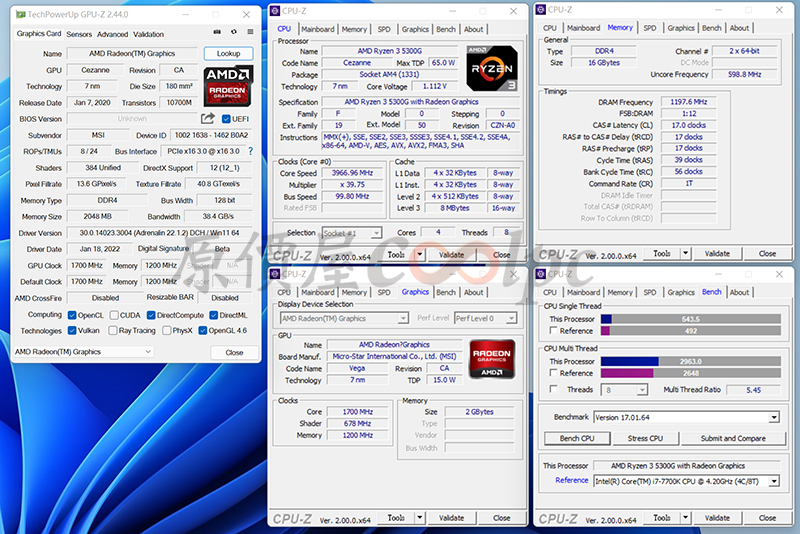Open About tab in CPU-Z Bench window
The image size is (800, 534).
click(x=739, y=292)
